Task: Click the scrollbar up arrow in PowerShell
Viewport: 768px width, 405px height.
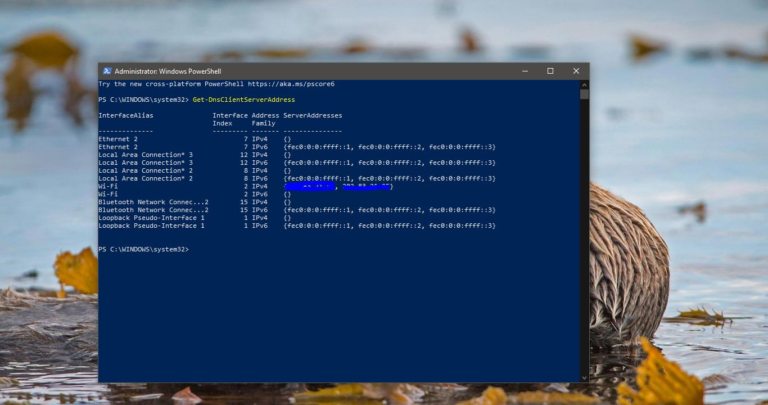Action: click(x=584, y=85)
